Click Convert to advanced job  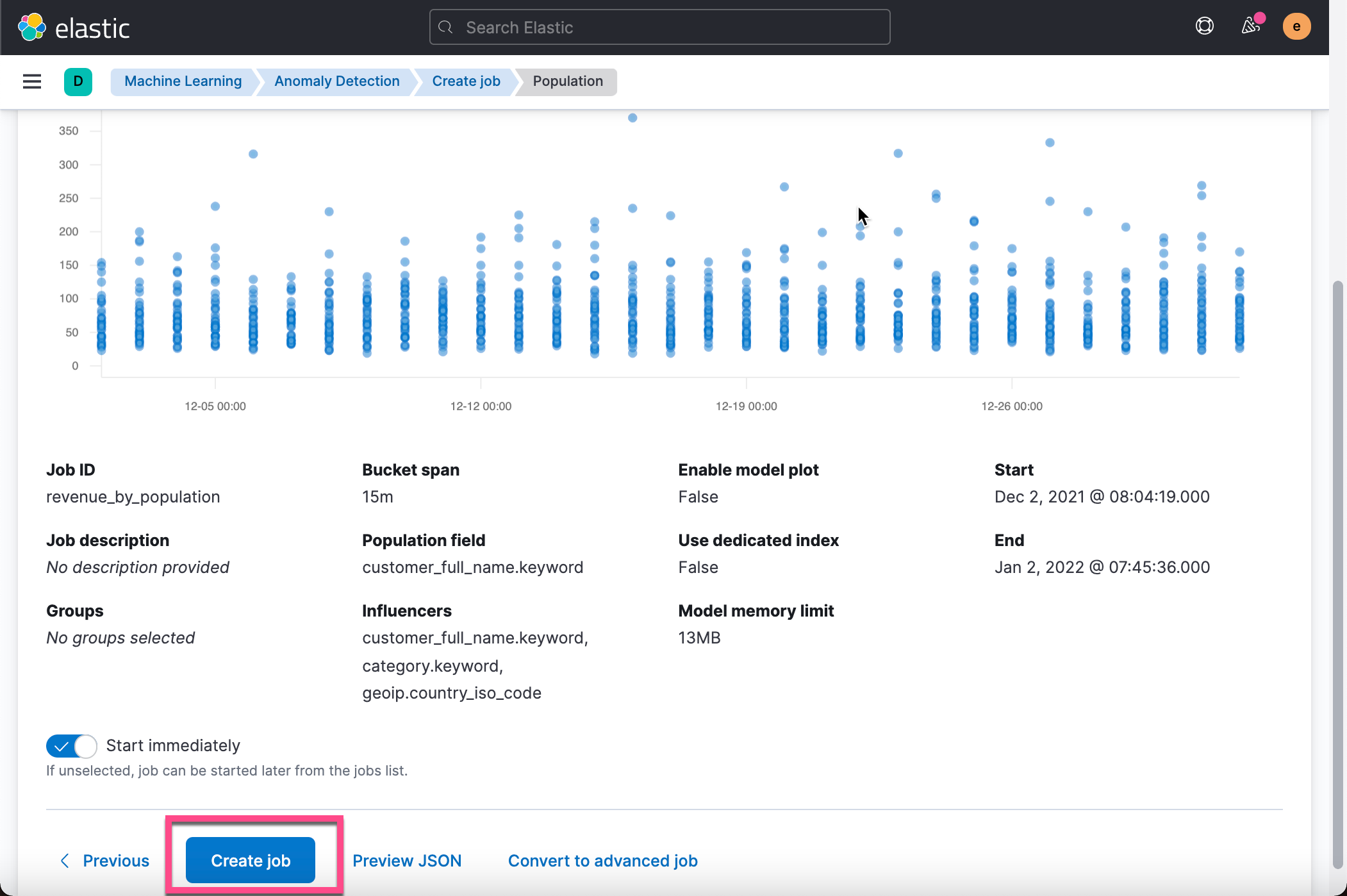coord(602,860)
